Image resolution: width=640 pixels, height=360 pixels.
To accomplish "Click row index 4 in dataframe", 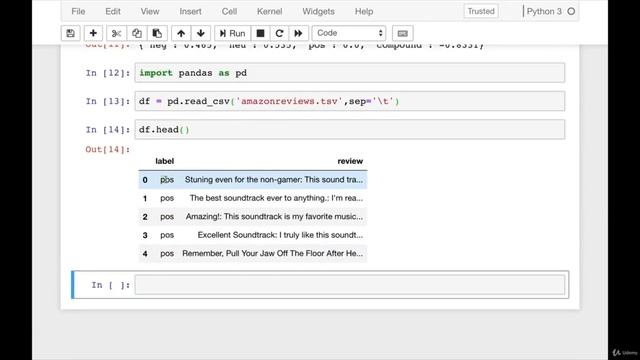I will tap(145, 254).
